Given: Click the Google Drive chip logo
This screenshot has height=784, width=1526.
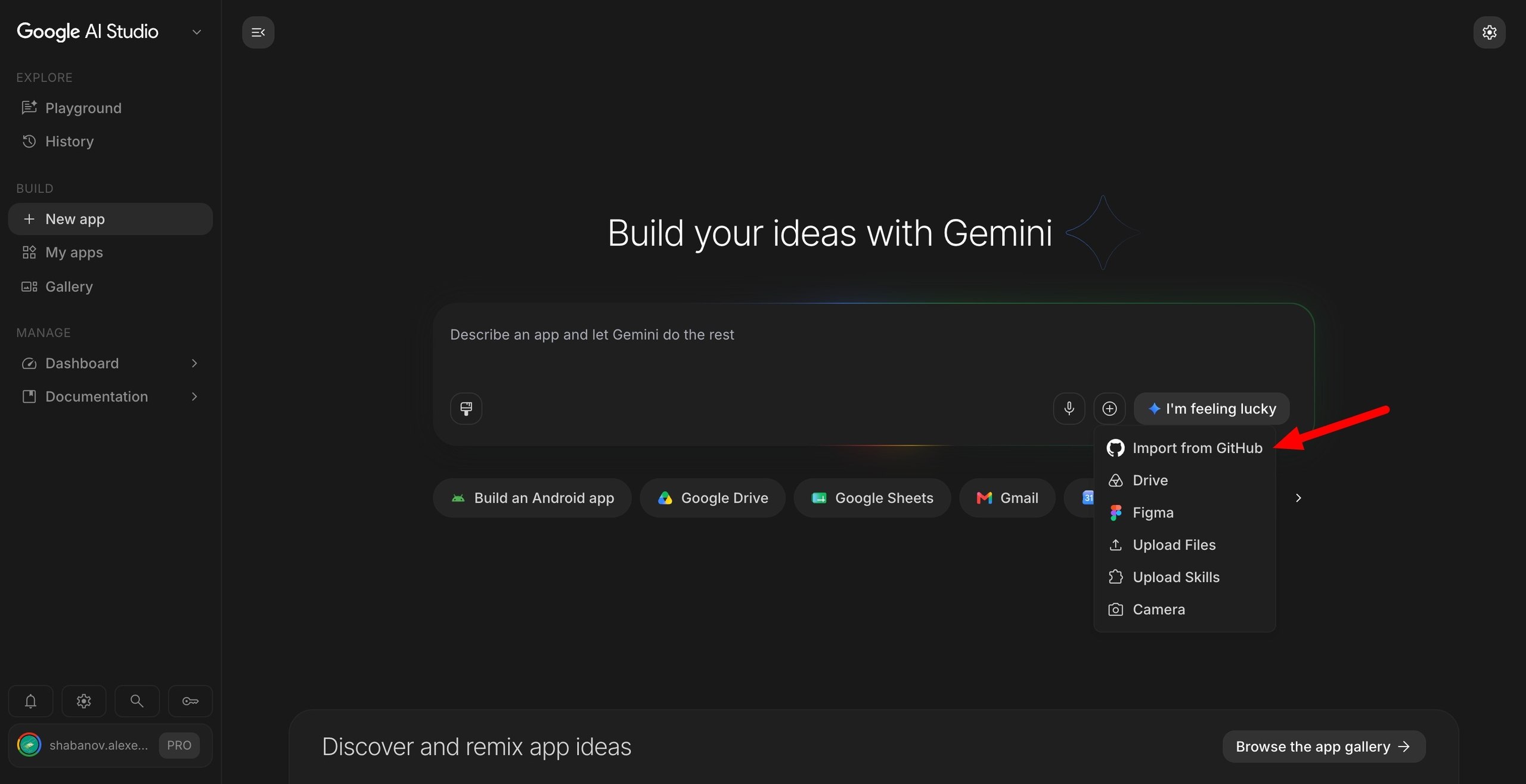Looking at the screenshot, I should point(665,498).
